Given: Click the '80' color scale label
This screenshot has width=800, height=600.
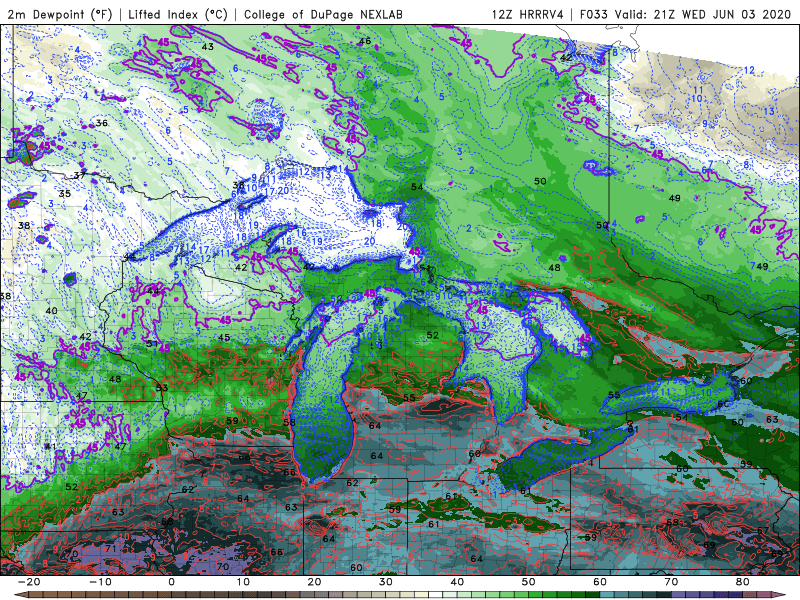Looking at the screenshot, I should [743, 582].
